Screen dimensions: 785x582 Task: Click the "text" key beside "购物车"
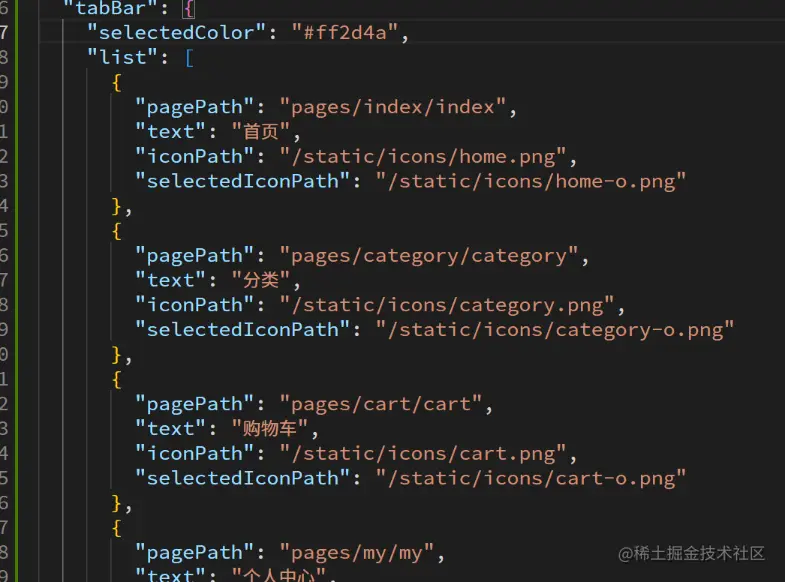click(x=171, y=429)
